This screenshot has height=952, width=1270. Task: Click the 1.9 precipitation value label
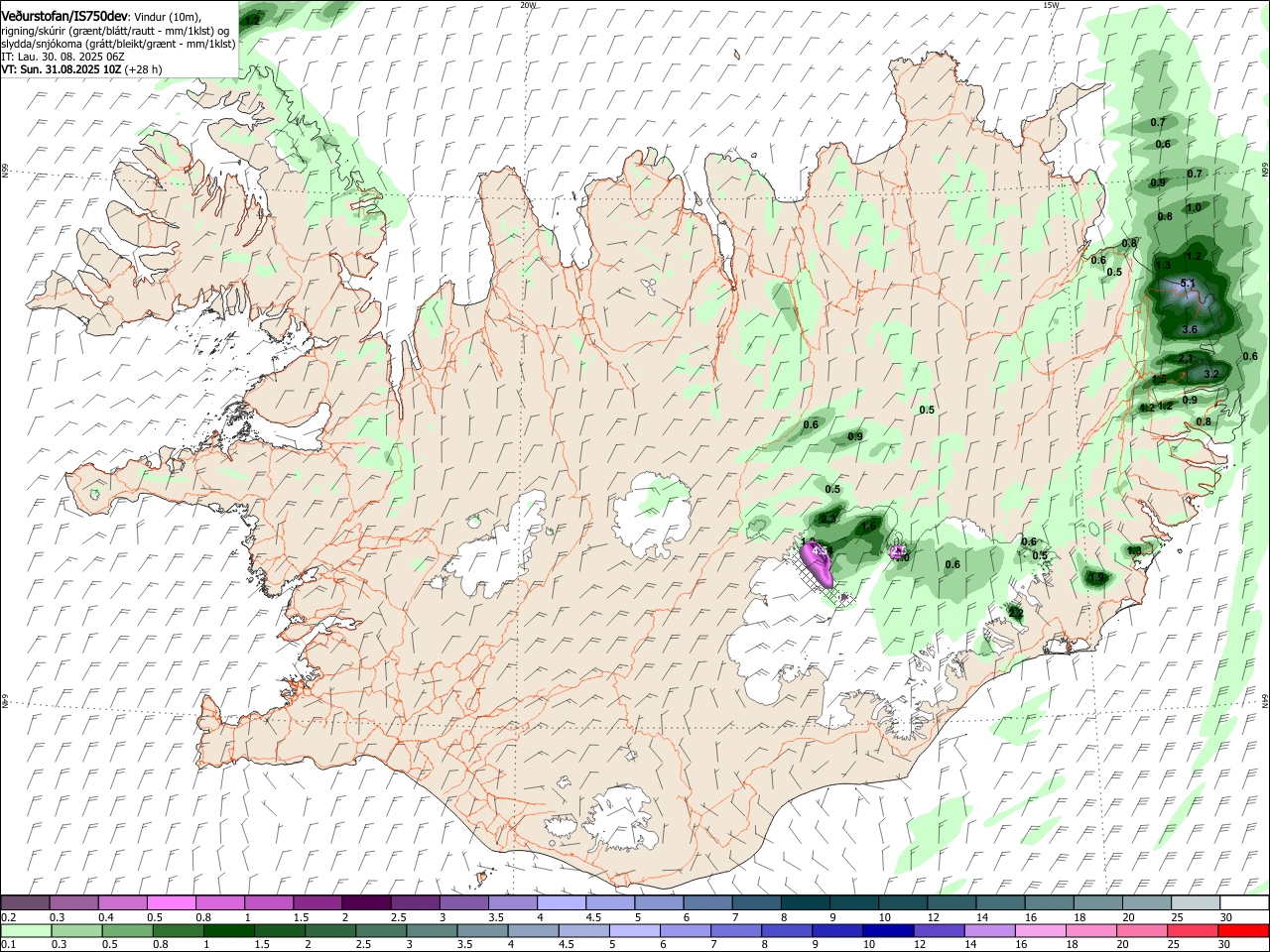tap(1096, 577)
